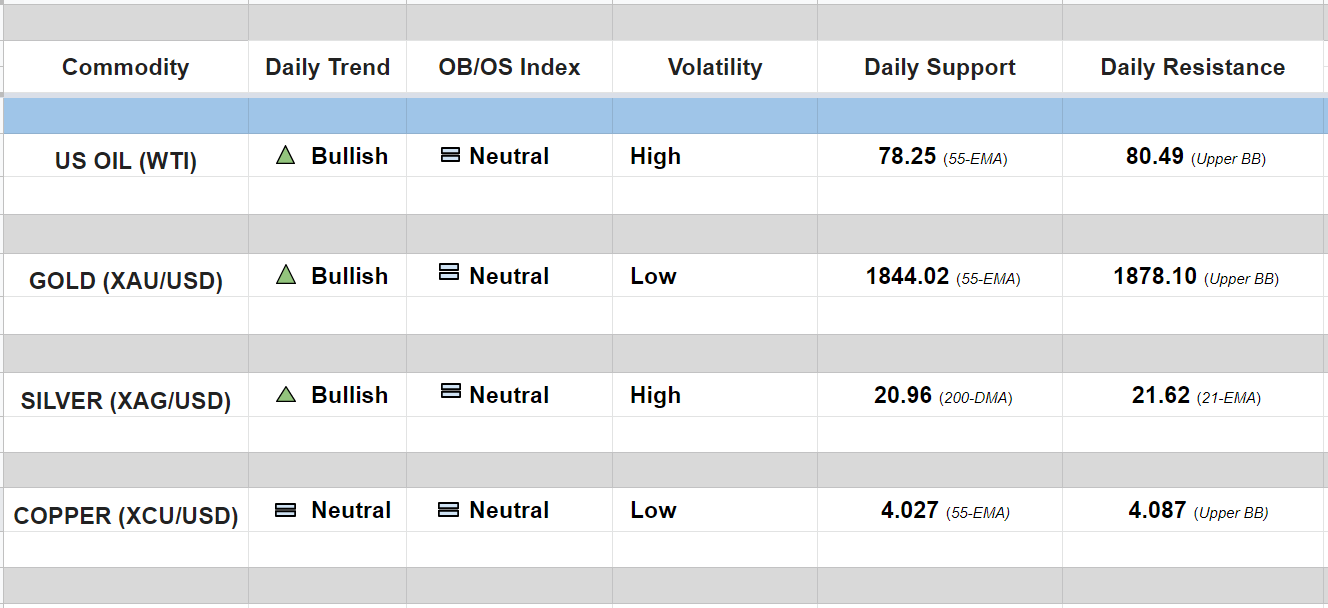Select the Commodity column header
1328x608 pixels.
click(x=125, y=68)
